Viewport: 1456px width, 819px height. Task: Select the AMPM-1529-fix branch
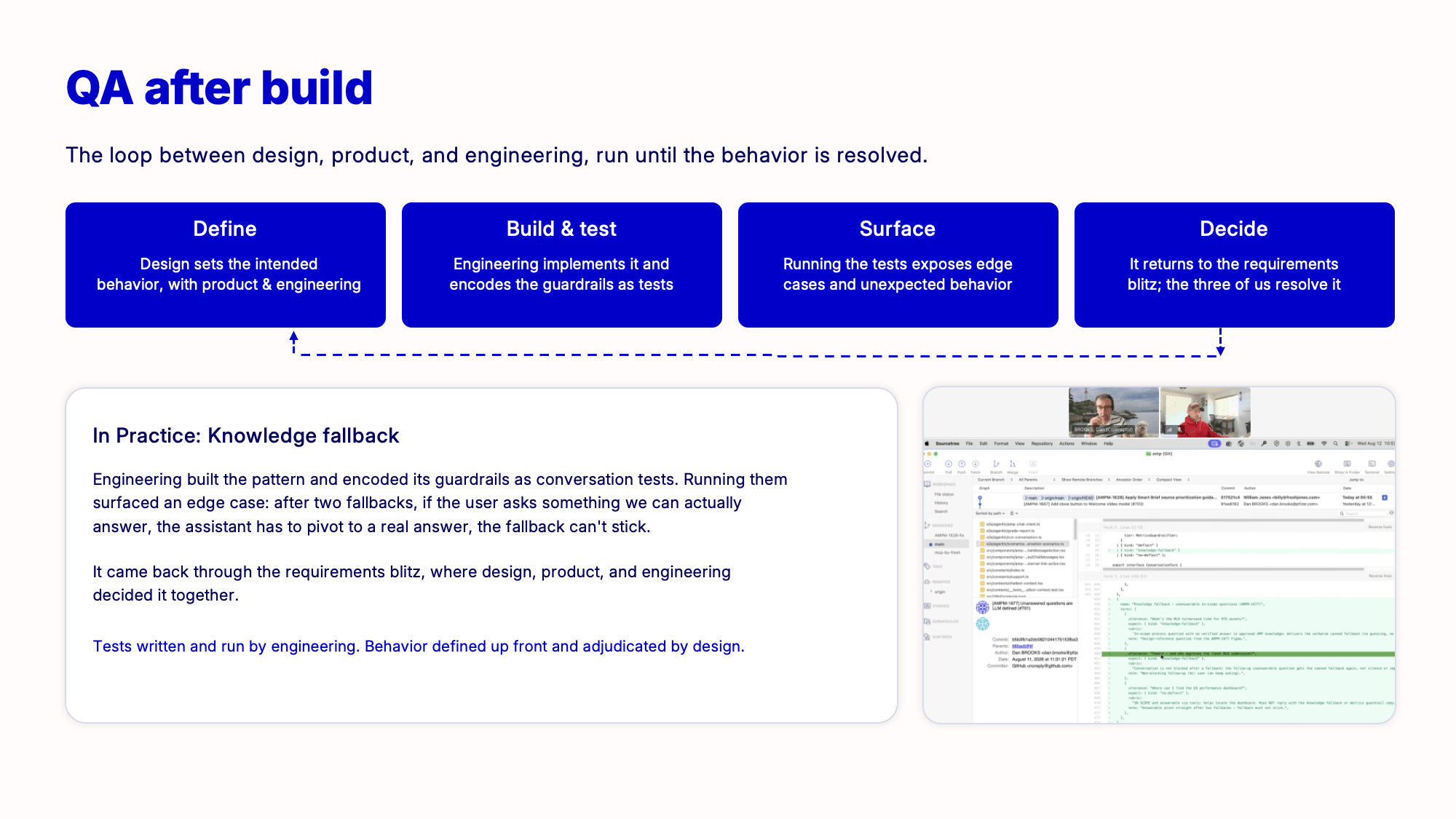(x=949, y=535)
